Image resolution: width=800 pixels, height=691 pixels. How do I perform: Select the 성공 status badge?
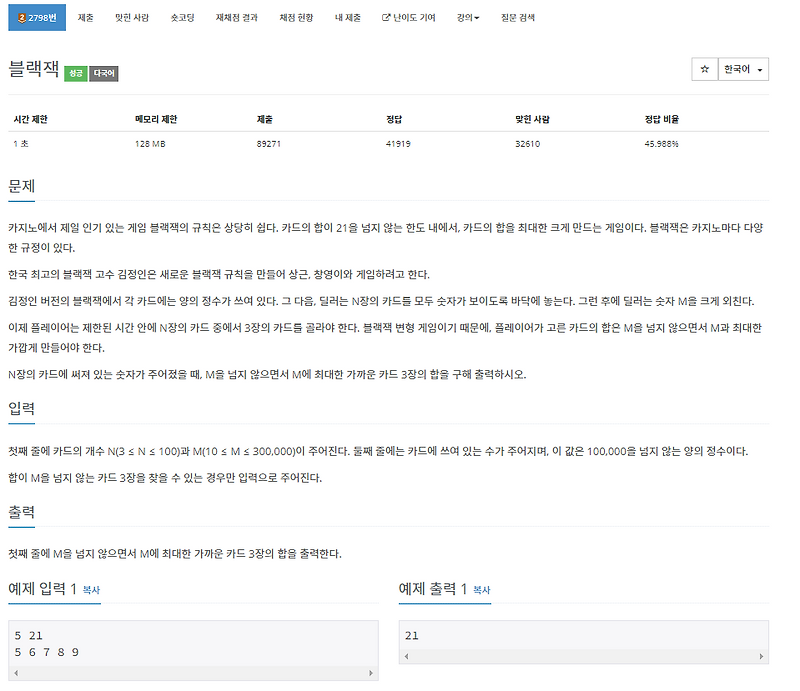tap(75, 74)
